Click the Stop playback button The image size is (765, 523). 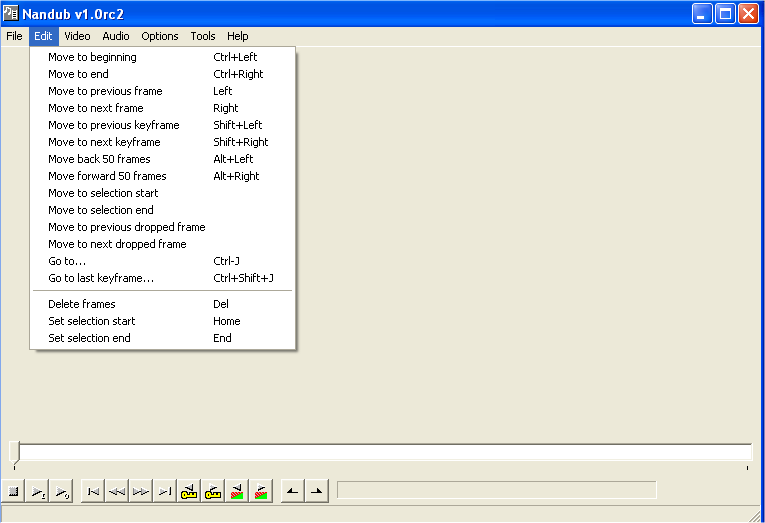point(14,491)
